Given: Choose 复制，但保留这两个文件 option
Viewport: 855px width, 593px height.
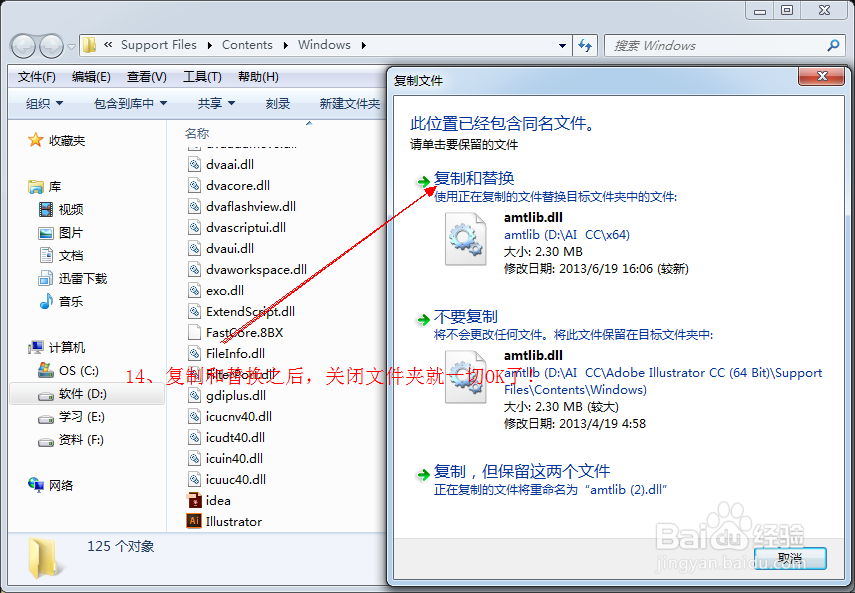Looking at the screenshot, I should 522,471.
